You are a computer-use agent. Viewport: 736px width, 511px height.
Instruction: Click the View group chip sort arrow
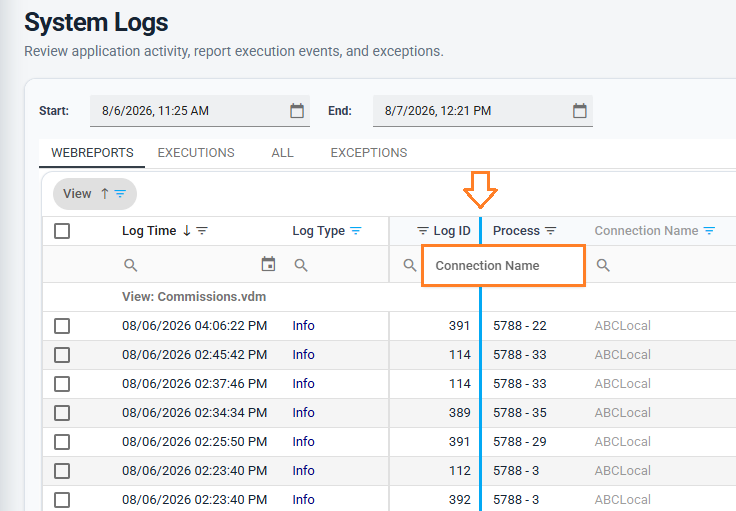click(105, 194)
